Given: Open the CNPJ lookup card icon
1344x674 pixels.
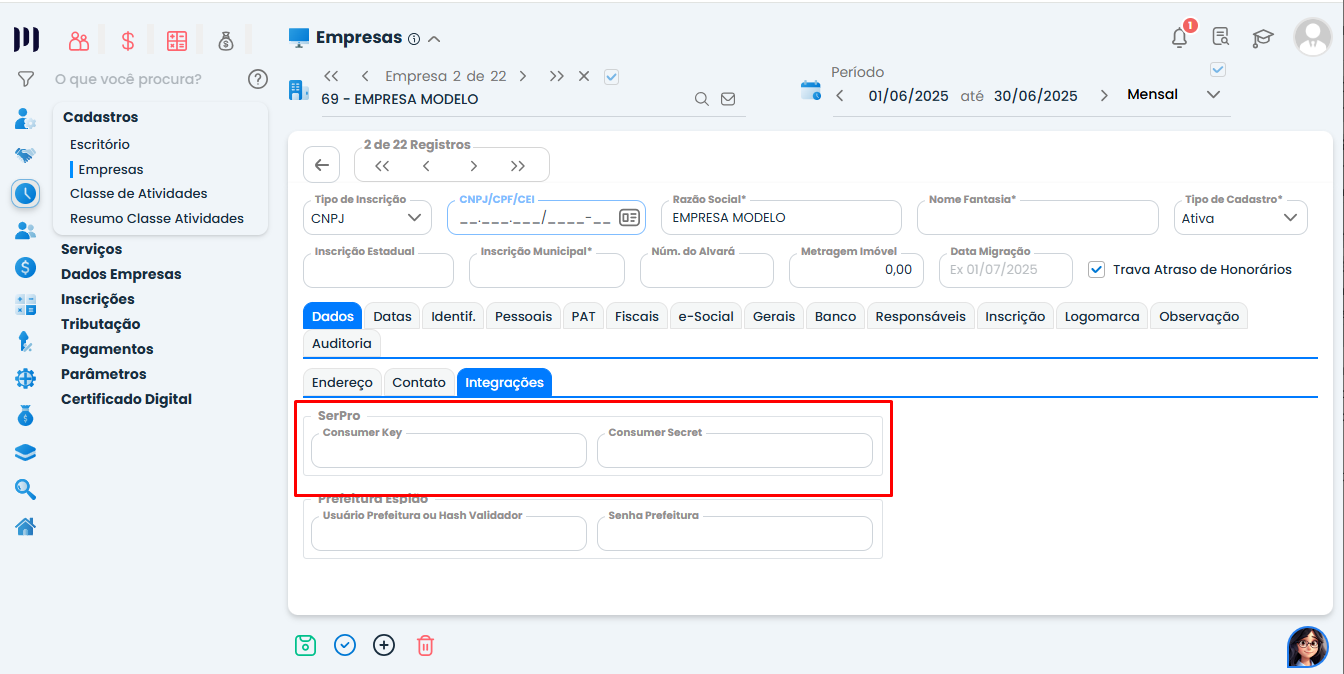Looking at the screenshot, I should tap(629, 217).
